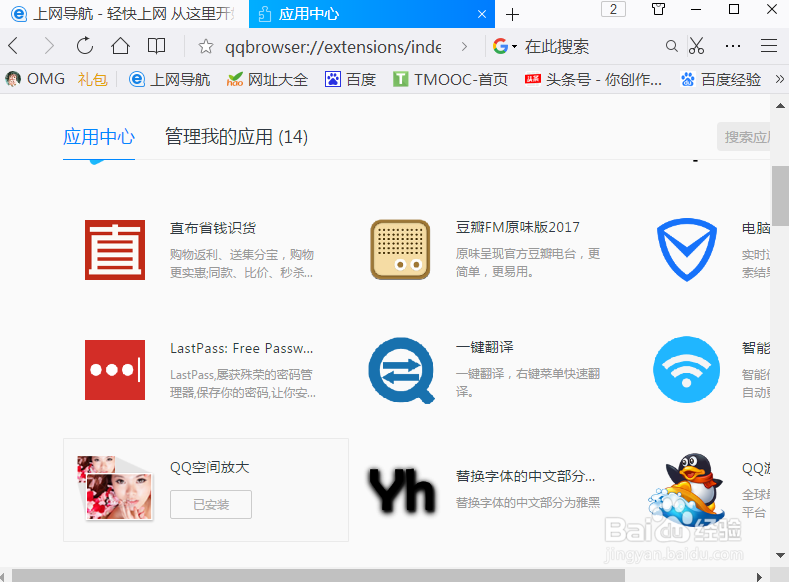Image resolution: width=789 pixels, height=582 pixels.
Task: Click the window count badge 2
Action: pos(613,9)
